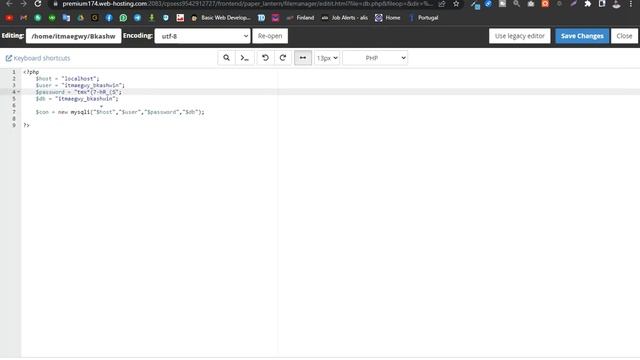Click the browser address bar URL
The image size is (640, 360).
[247, 4]
